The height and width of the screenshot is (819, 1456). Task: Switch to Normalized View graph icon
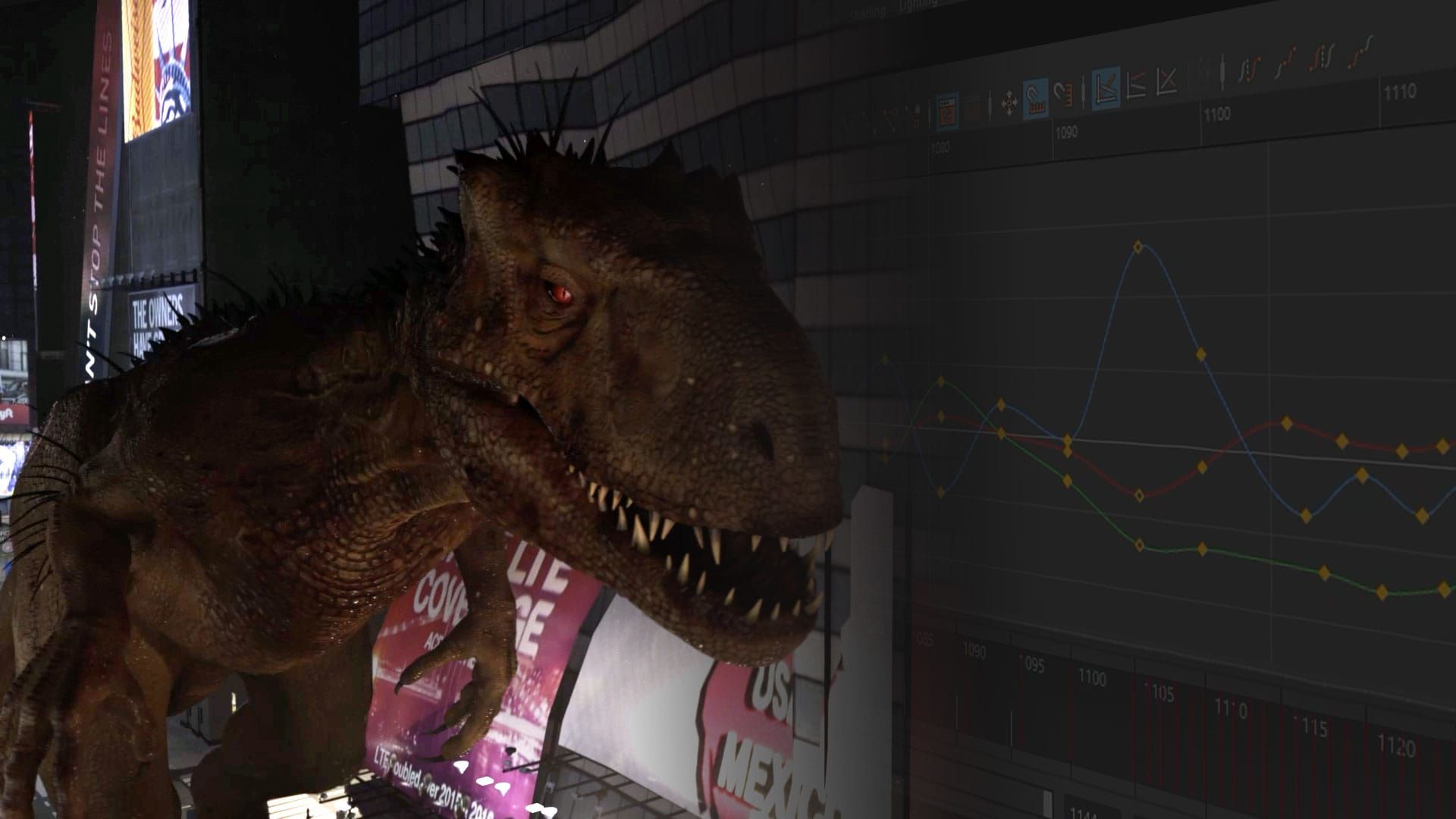click(x=1166, y=81)
